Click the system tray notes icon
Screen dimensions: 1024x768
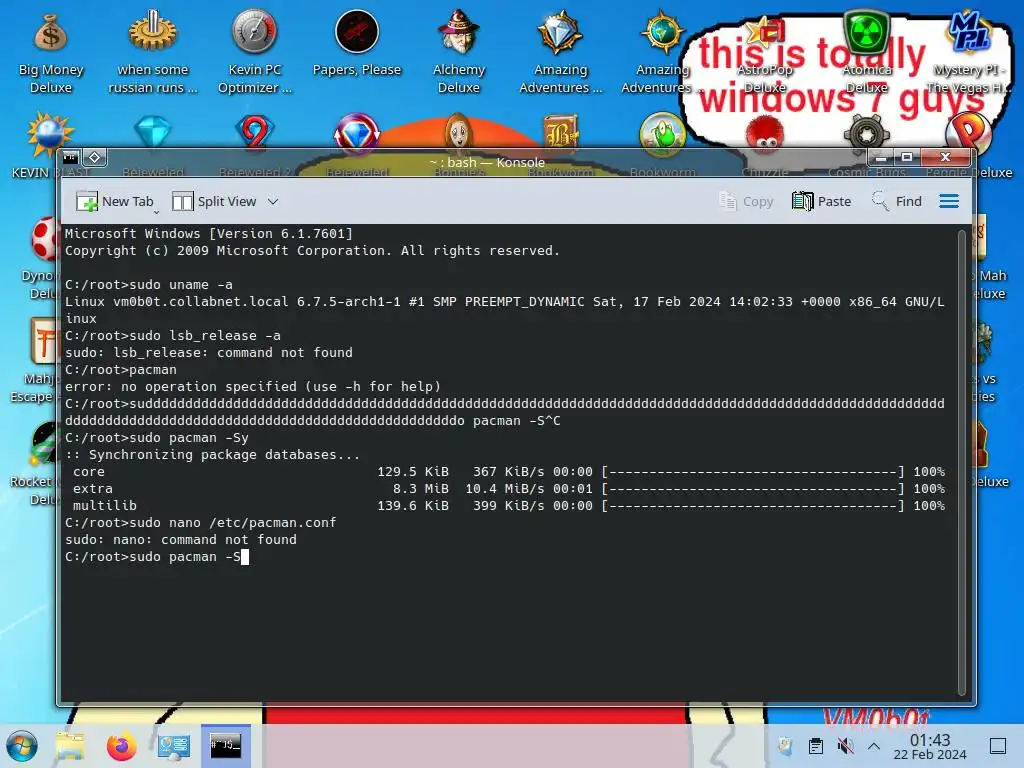point(786,746)
